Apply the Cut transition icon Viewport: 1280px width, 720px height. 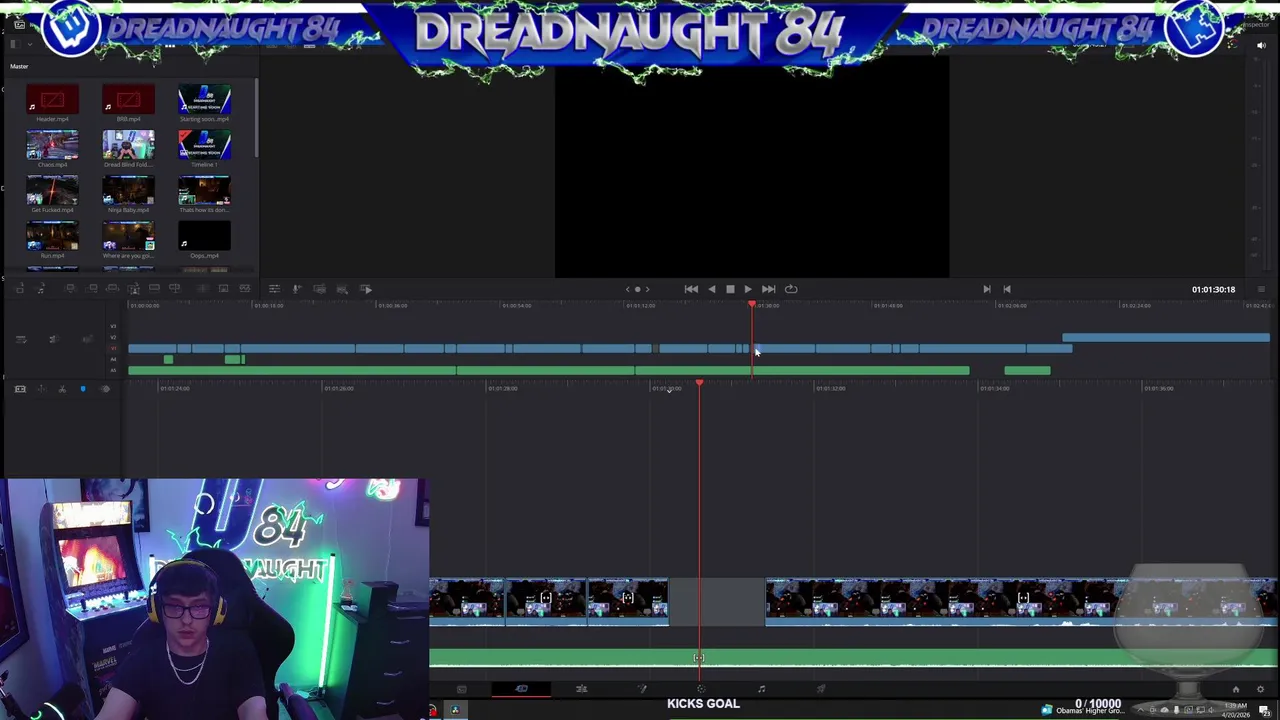click(203, 289)
